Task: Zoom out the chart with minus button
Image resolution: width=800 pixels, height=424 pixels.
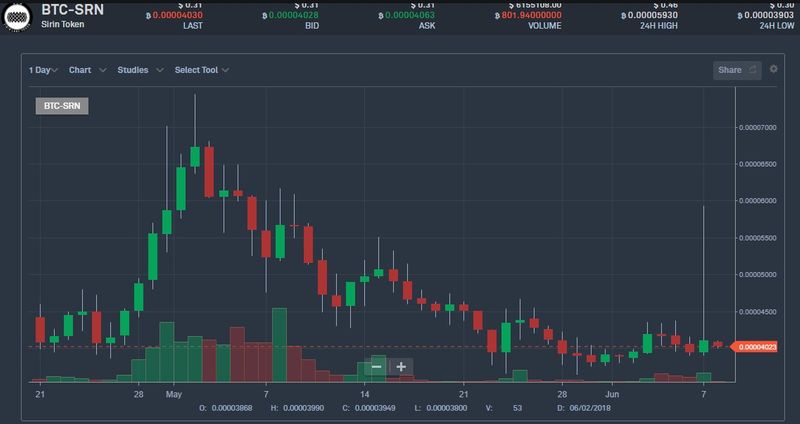Action: click(377, 367)
